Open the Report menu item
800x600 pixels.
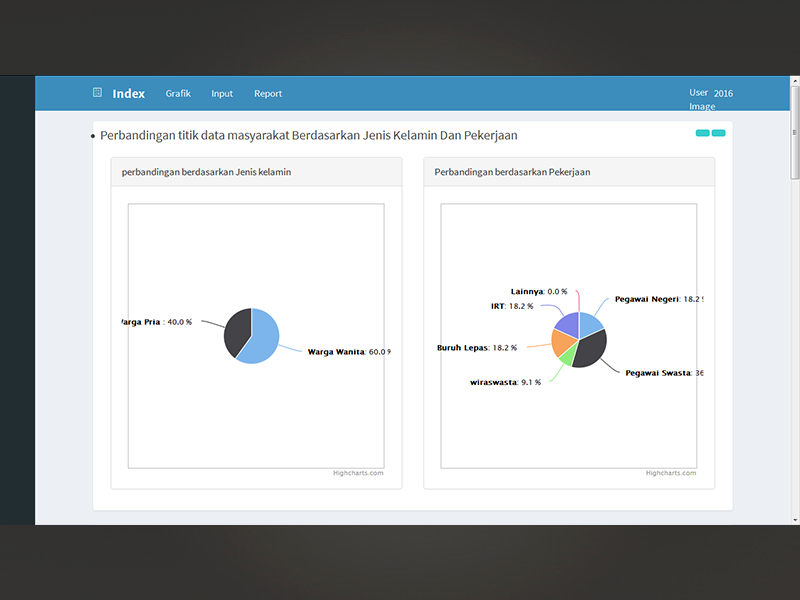click(268, 93)
